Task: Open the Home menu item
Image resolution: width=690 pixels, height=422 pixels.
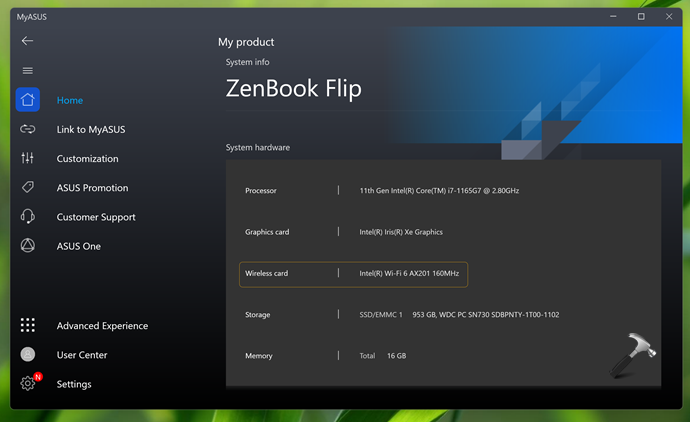Action: pyautogui.click(x=70, y=100)
